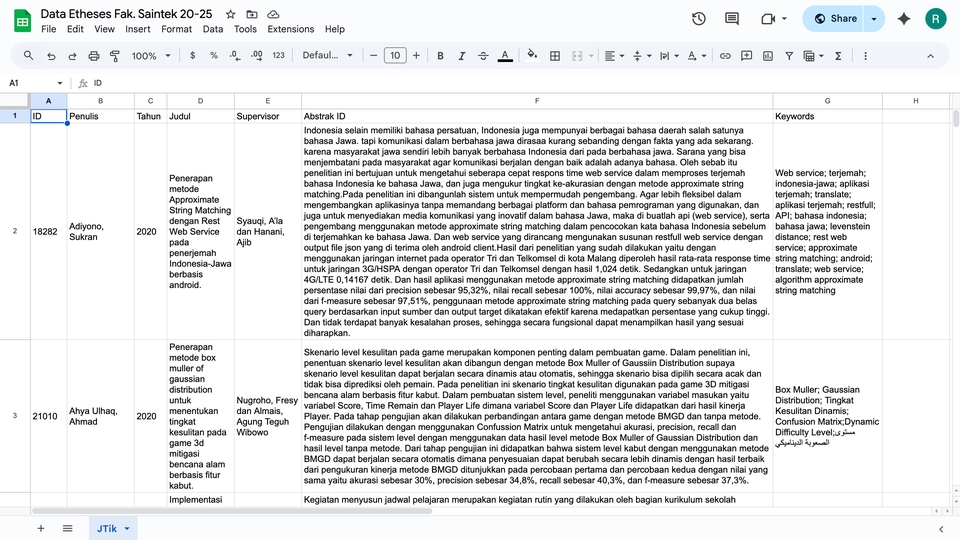
Task: Toggle bold formatting
Action: (x=440, y=56)
